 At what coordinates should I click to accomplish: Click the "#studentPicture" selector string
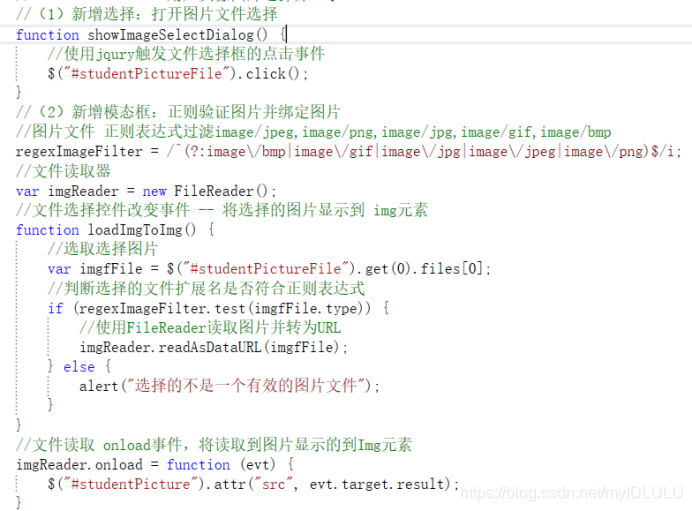point(131,484)
